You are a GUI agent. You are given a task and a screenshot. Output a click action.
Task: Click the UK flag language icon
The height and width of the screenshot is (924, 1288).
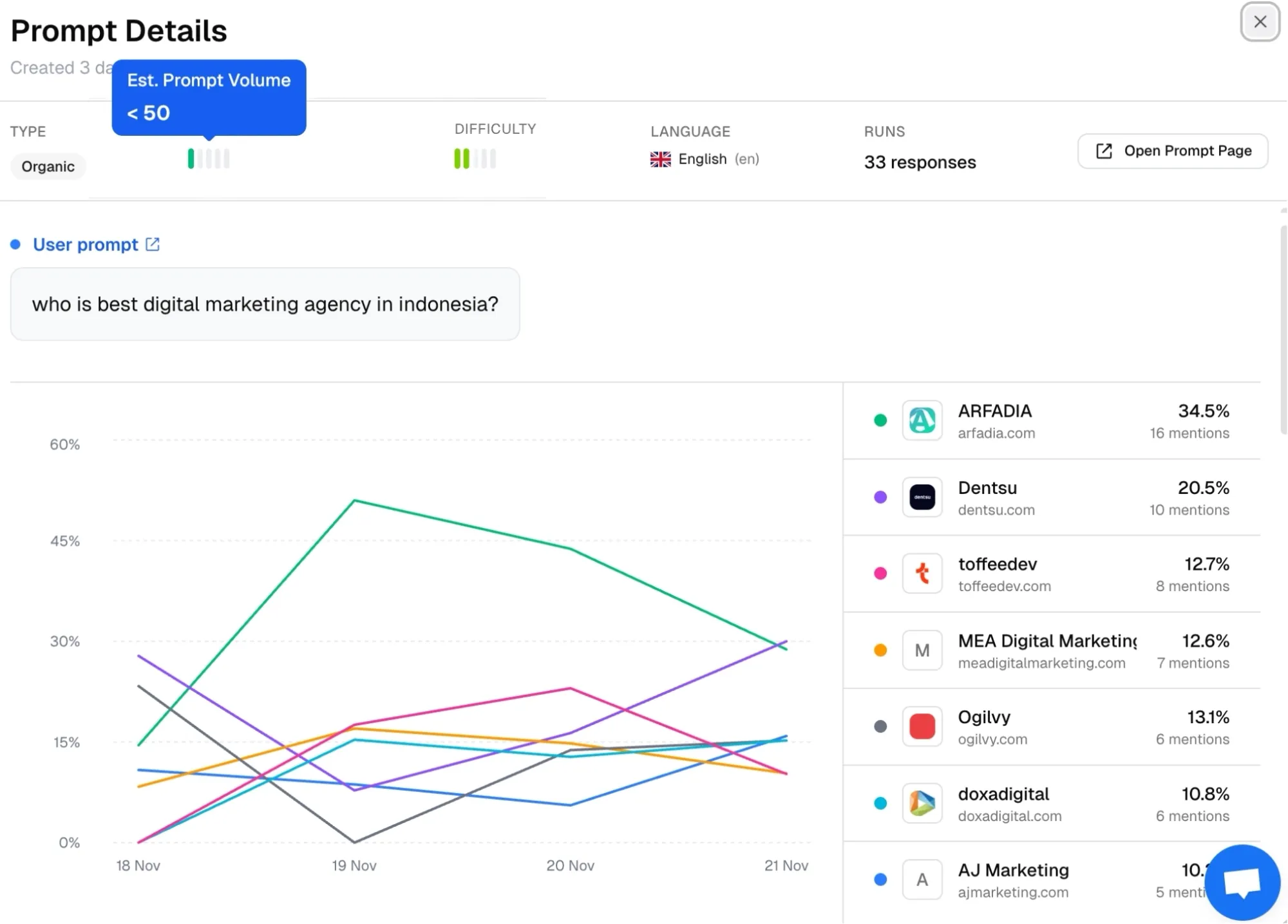(x=660, y=159)
